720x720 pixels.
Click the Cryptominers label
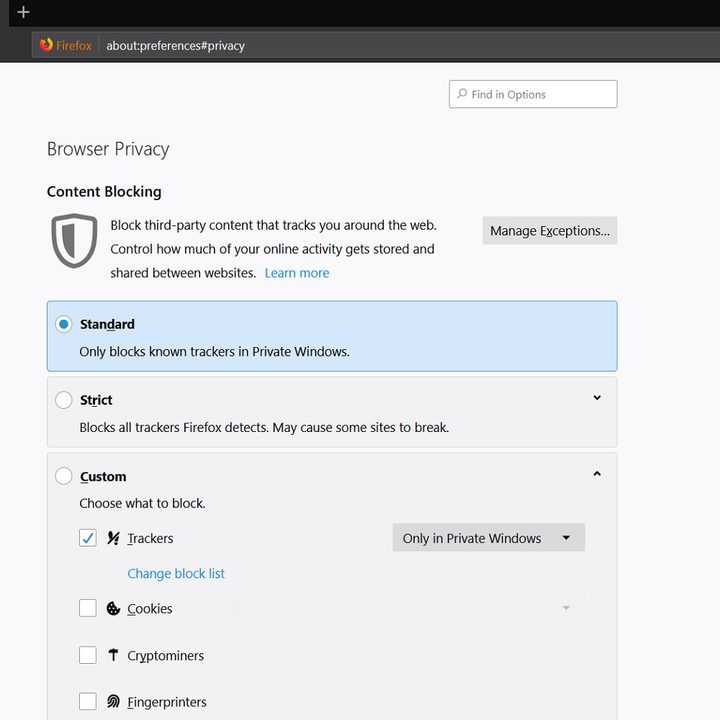click(165, 656)
